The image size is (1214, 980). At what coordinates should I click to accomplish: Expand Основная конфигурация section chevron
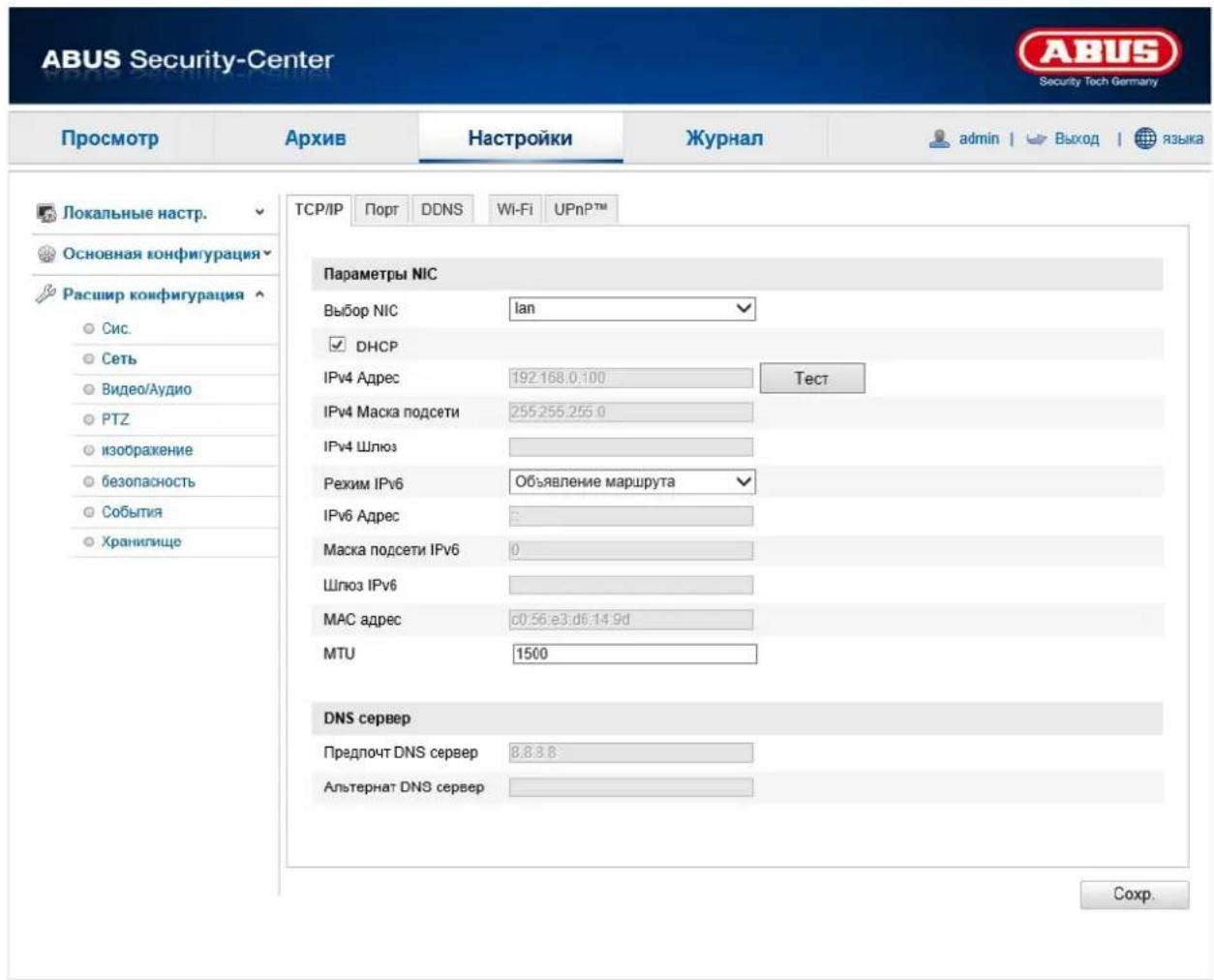(267, 254)
